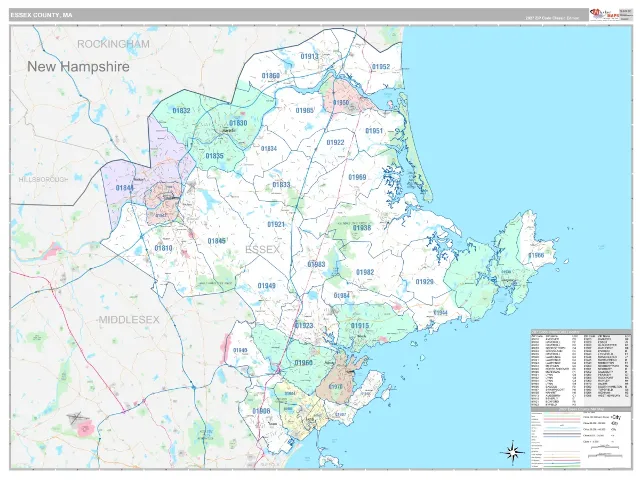
Task: Click ZIP code label 01921
Action: [x=276, y=224]
